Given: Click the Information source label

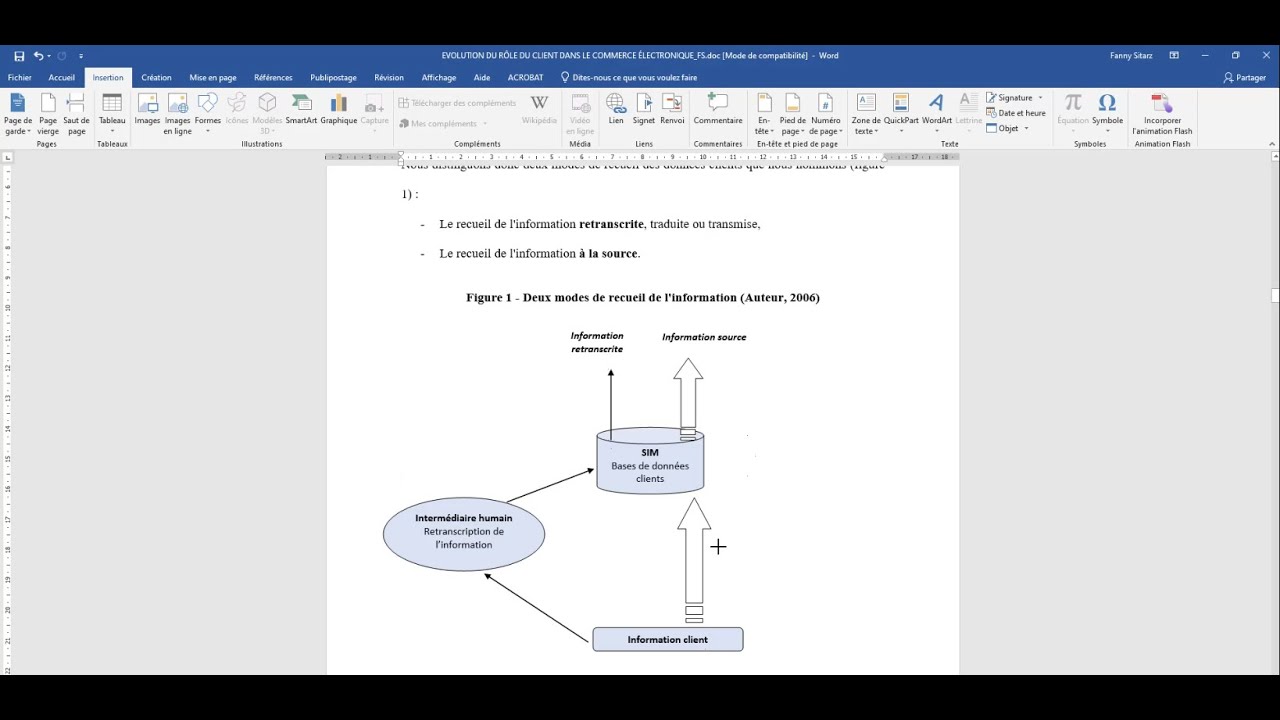Looking at the screenshot, I should click(x=704, y=338).
